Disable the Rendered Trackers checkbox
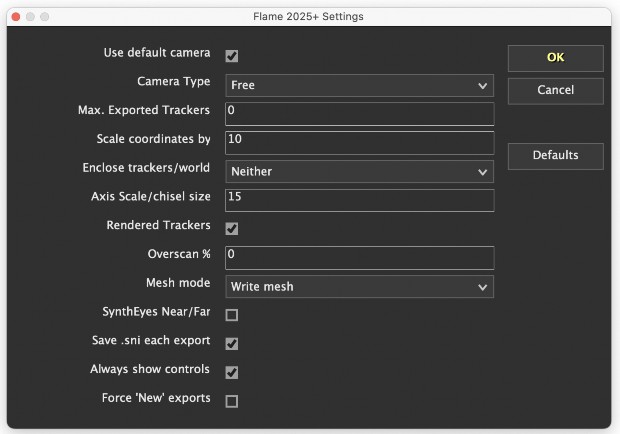 click(x=232, y=229)
